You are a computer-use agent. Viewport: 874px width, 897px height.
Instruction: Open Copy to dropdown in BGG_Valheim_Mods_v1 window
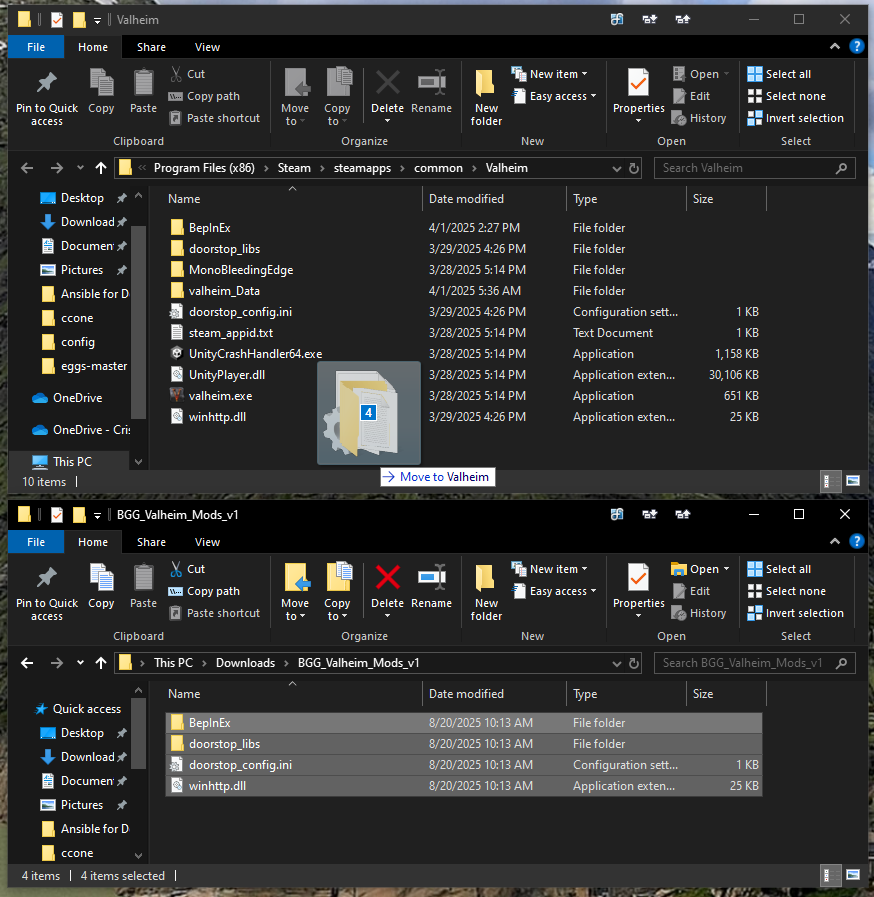(x=337, y=609)
